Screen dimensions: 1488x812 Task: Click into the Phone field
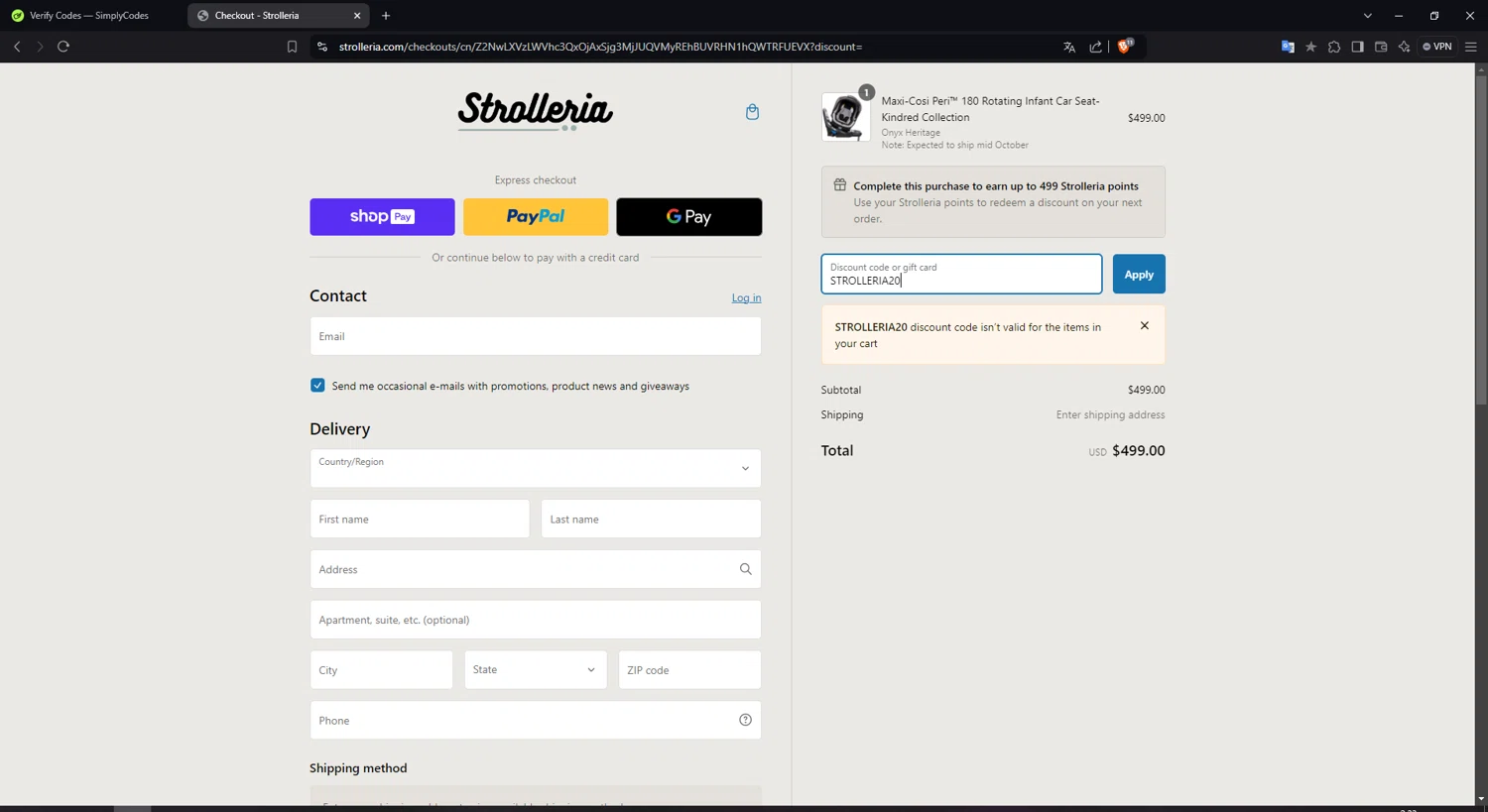point(536,720)
